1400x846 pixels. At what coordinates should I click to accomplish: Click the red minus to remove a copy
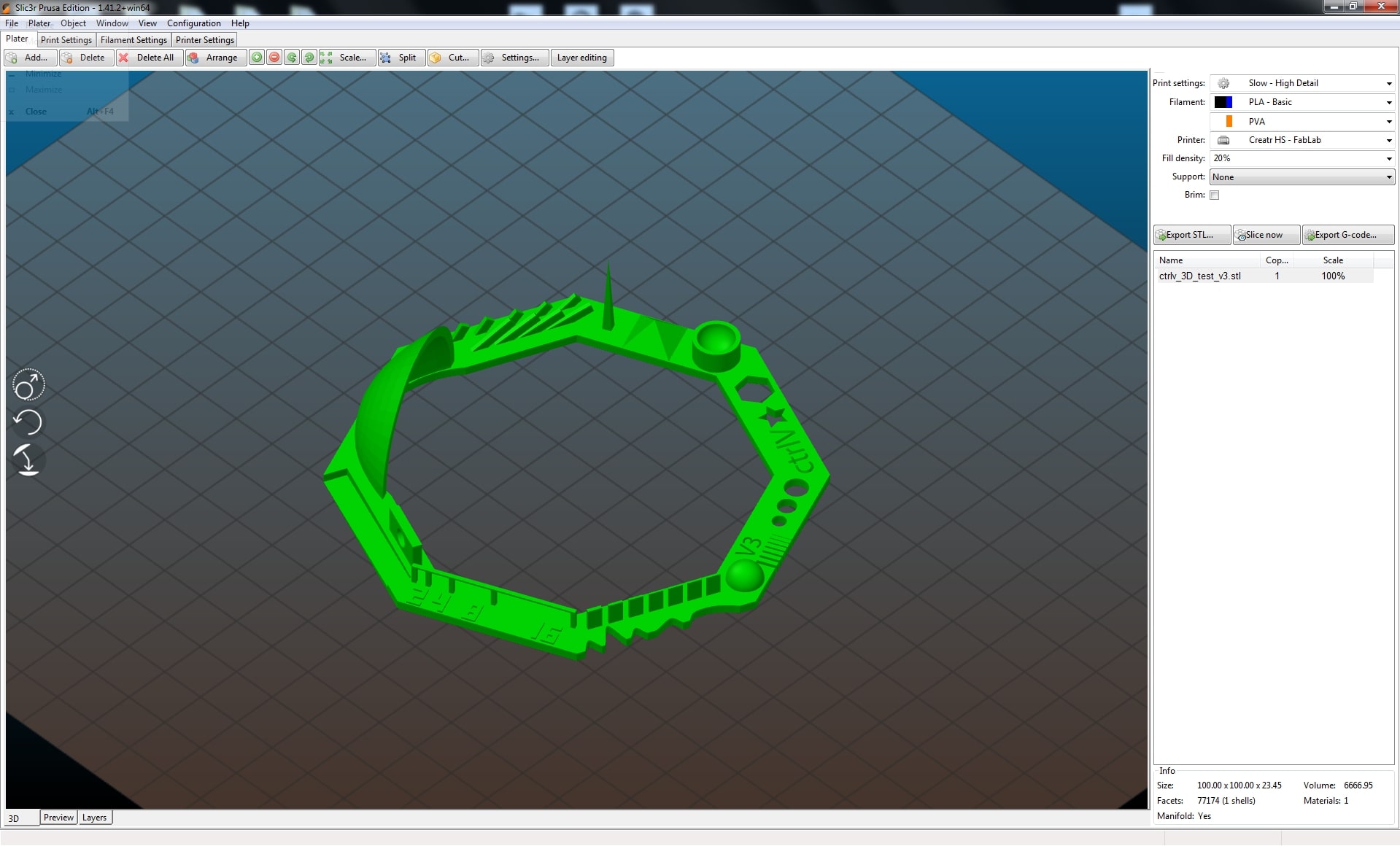point(274,58)
